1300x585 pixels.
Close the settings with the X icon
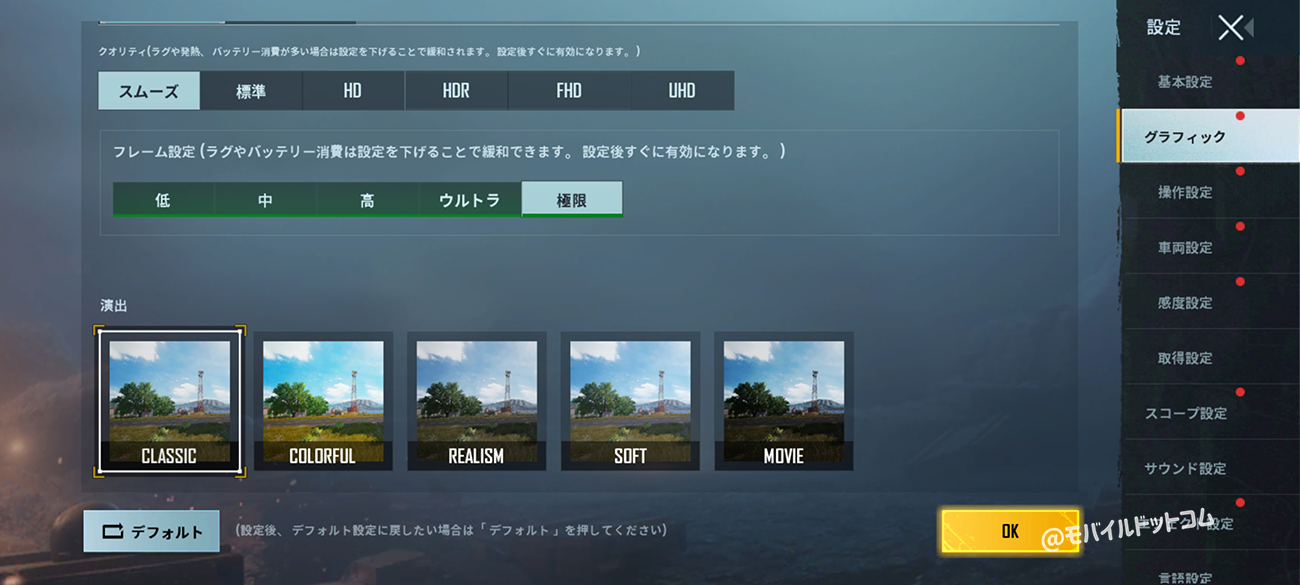[x=1231, y=27]
